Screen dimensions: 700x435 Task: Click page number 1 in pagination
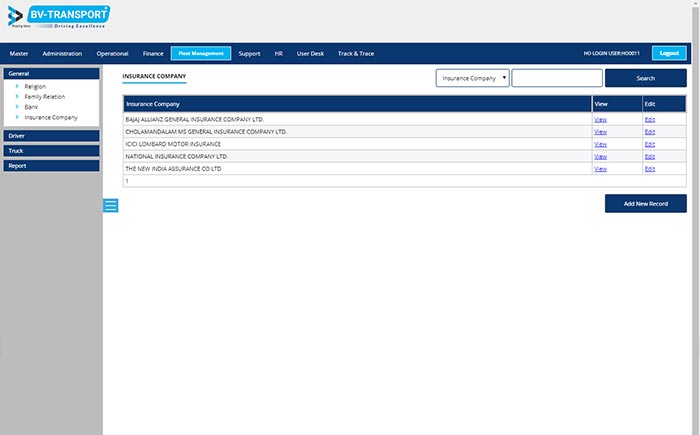(127, 181)
